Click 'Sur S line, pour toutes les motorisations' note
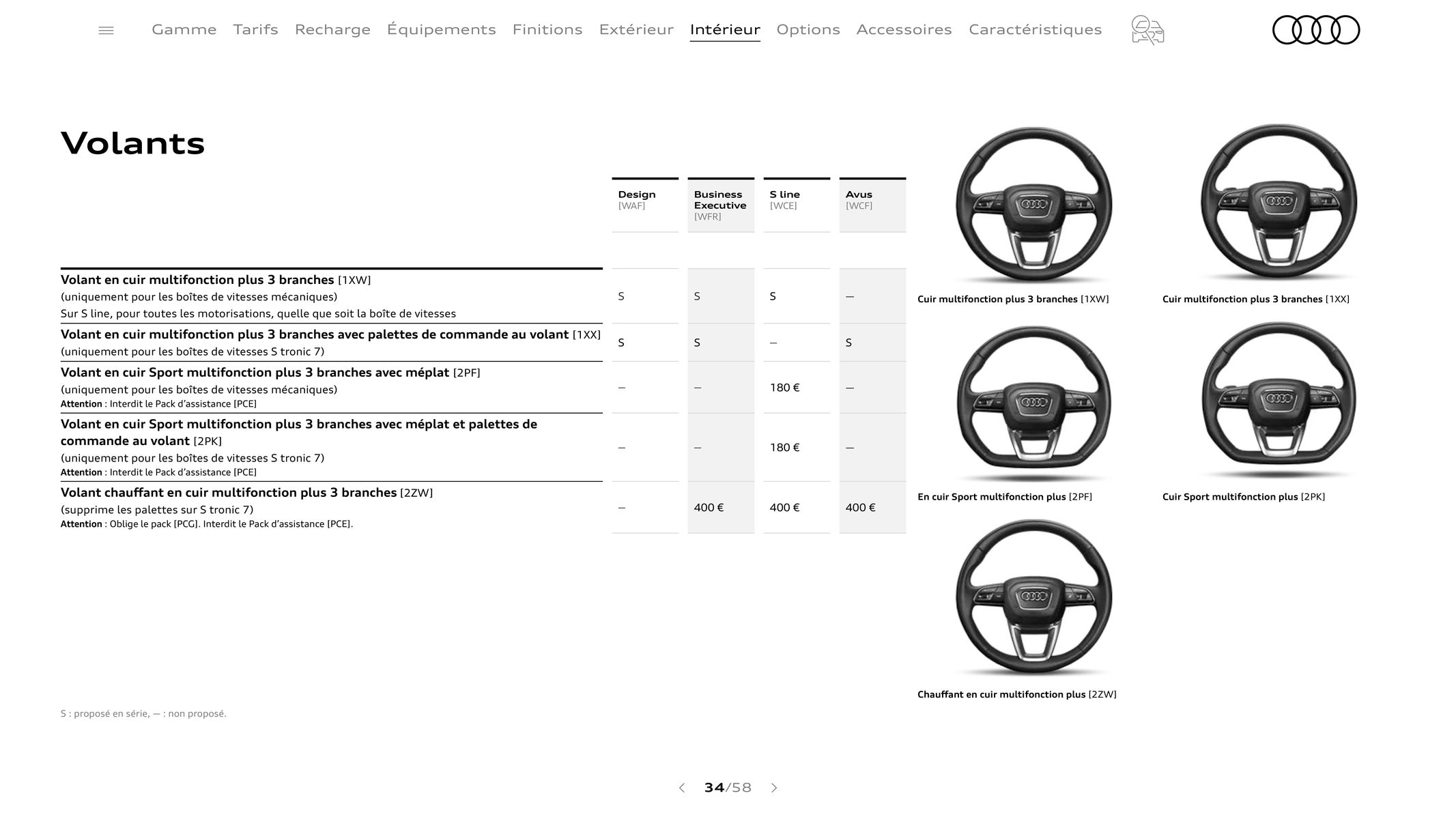Screen dimensions: 1456x819 tap(258, 314)
